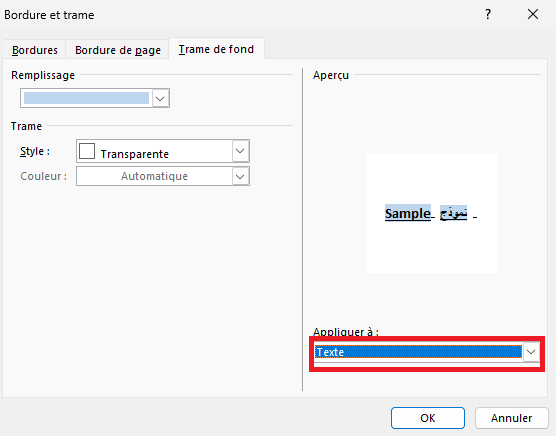Click the help question mark icon
The height and width of the screenshot is (436, 556).
click(488, 15)
